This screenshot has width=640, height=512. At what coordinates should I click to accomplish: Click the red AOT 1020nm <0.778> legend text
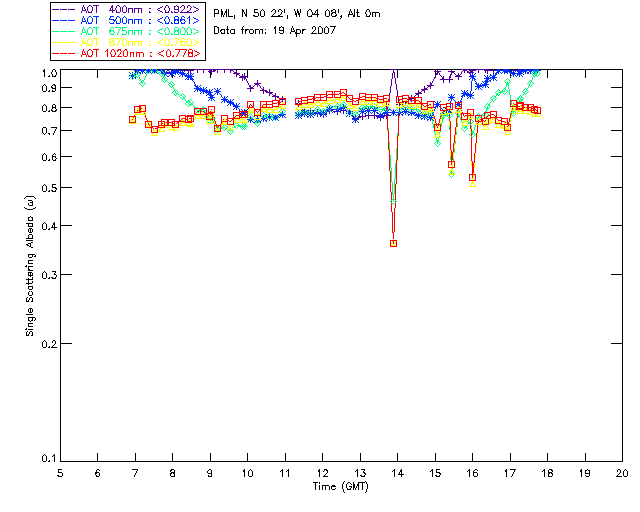(x=140, y=53)
